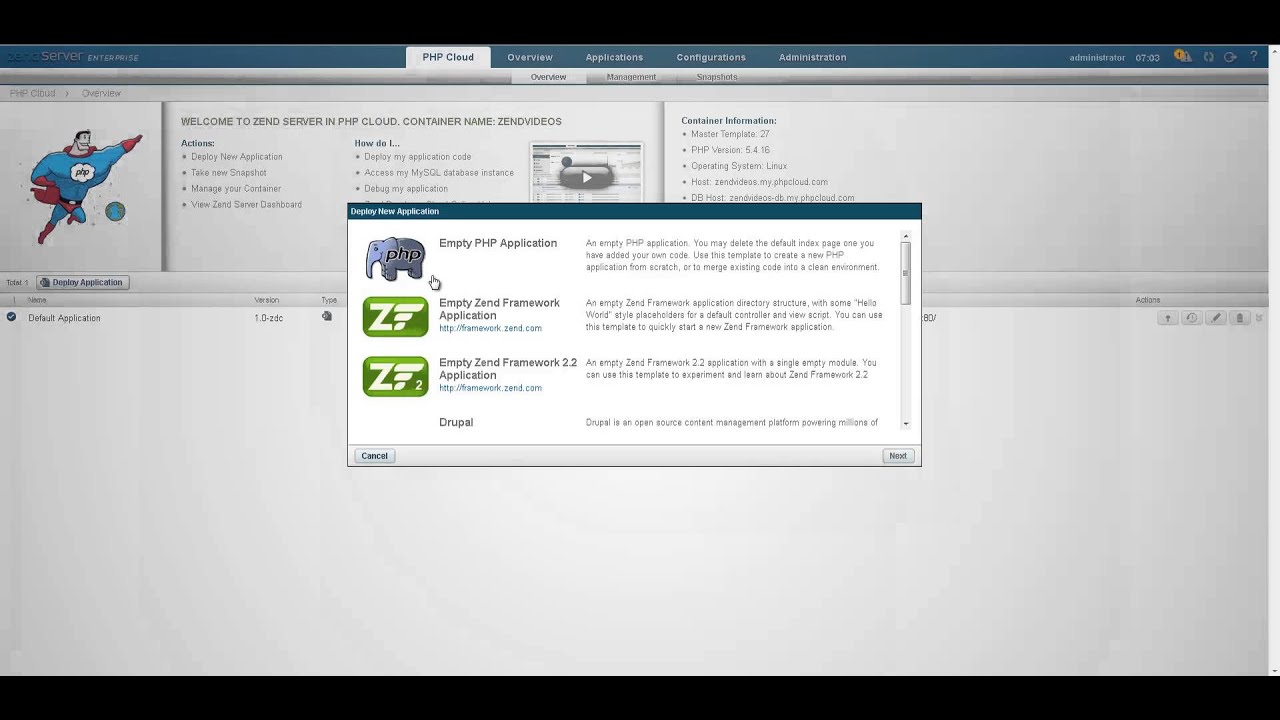The height and width of the screenshot is (720, 1280).
Task: Click the Zend Server Enterprise logo
Action: (72, 57)
